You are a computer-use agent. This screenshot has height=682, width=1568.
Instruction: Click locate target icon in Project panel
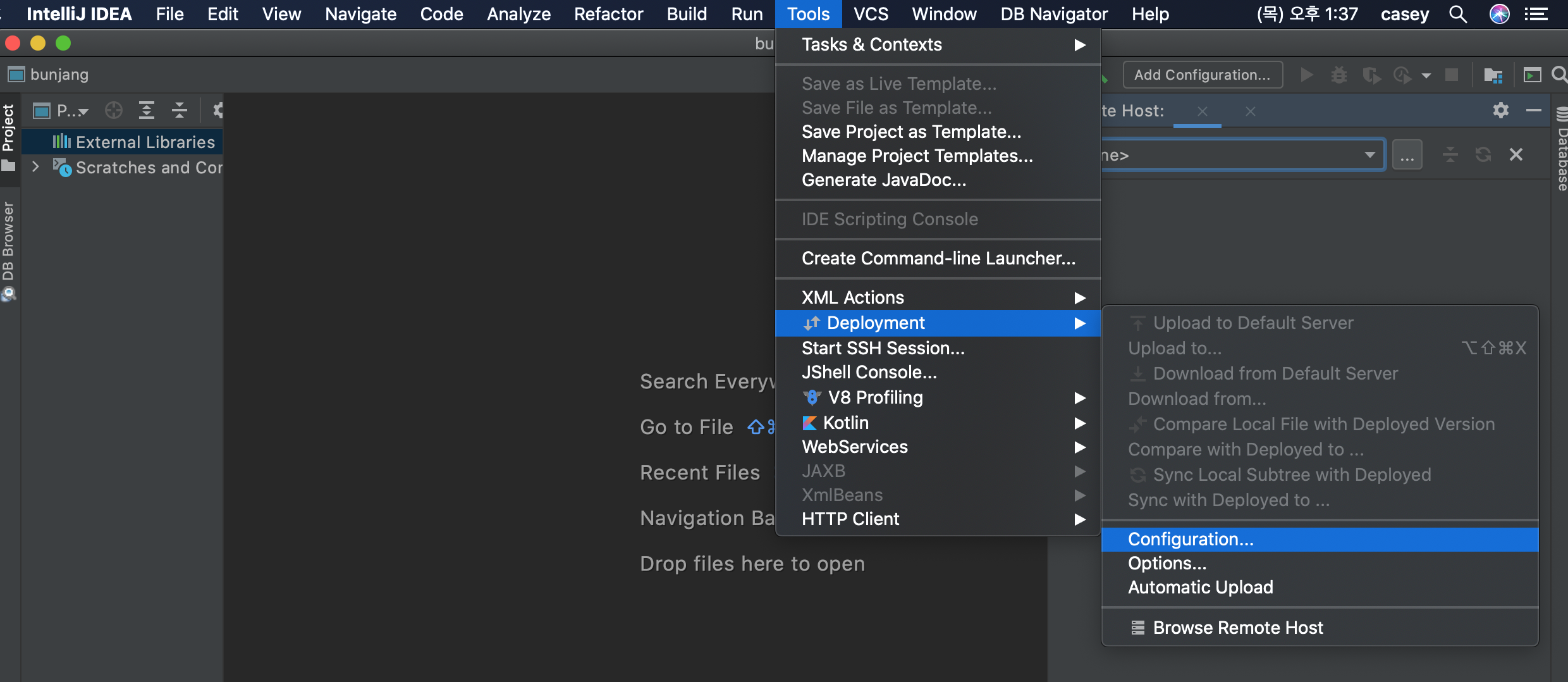114,111
